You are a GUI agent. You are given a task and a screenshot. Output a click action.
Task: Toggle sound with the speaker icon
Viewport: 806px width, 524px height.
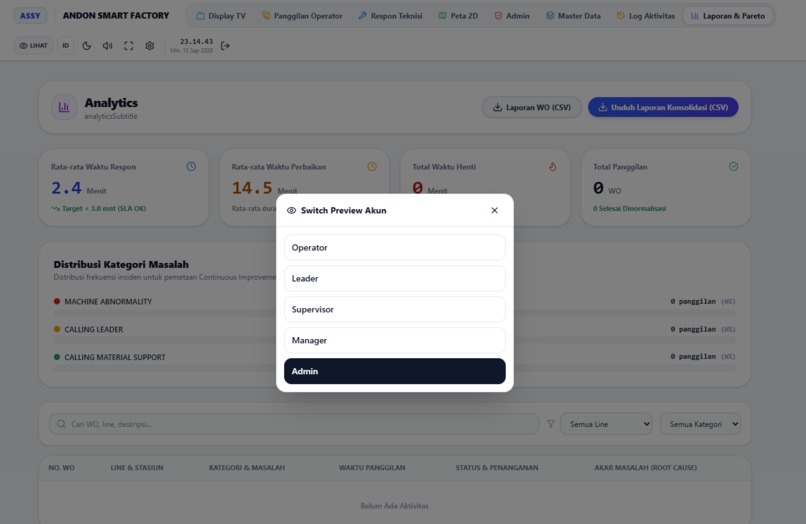coord(107,46)
